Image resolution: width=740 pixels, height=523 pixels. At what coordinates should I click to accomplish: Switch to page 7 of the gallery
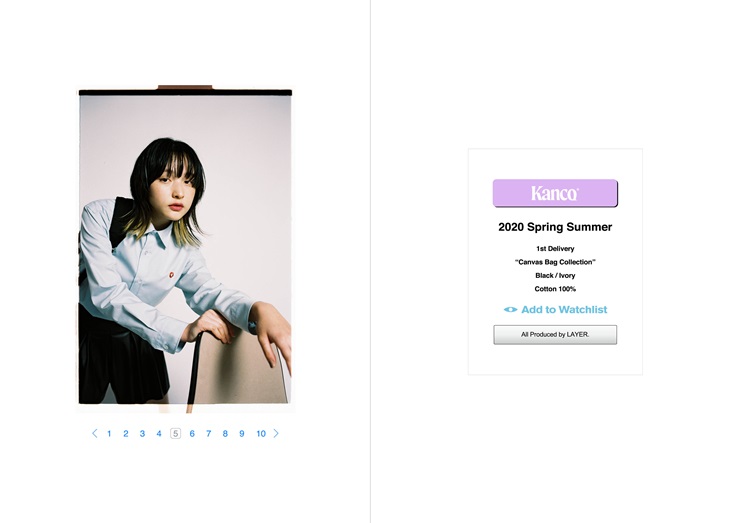coord(209,433)
